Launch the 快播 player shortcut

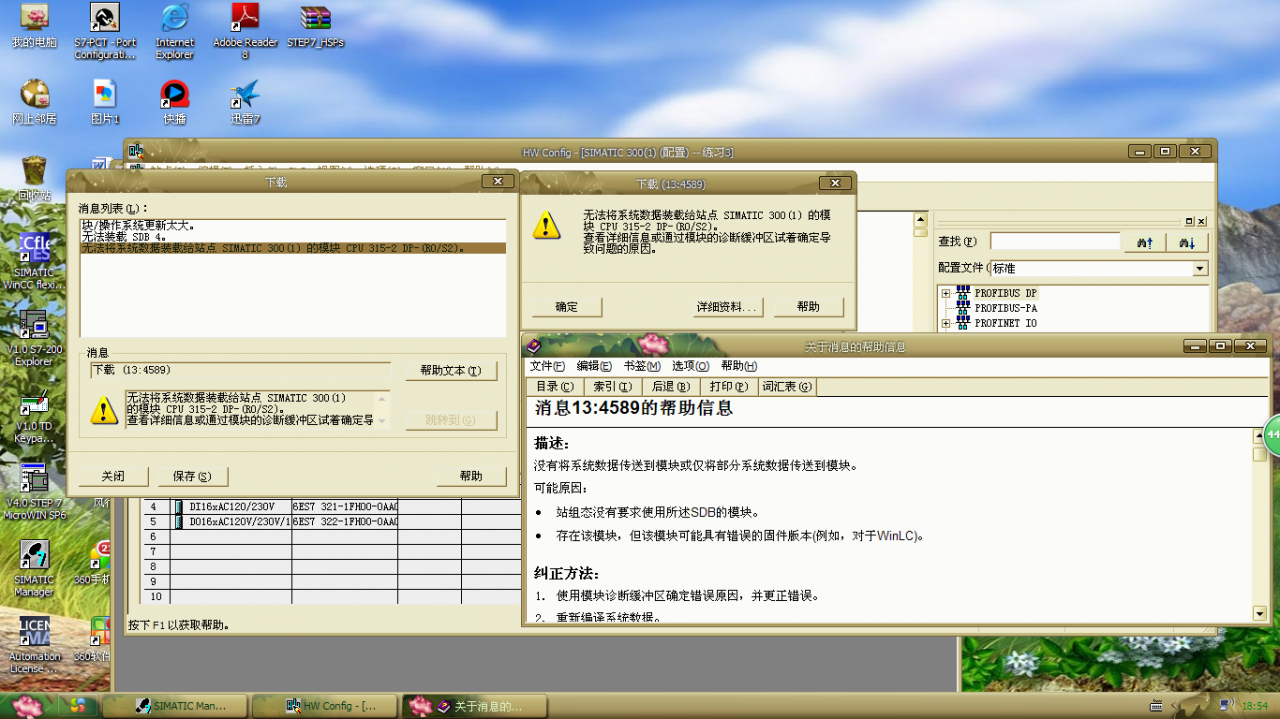tap(175, 102)
